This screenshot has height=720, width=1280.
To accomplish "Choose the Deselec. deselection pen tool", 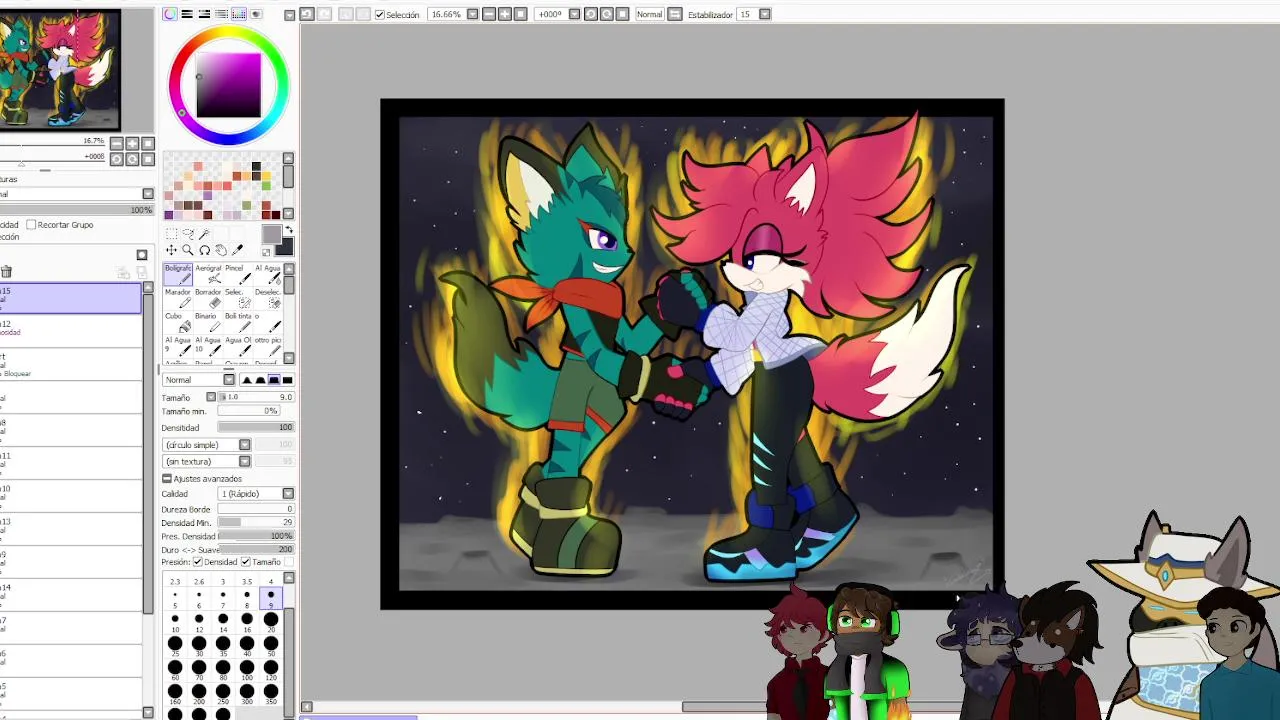I will (x=268, y=298).
